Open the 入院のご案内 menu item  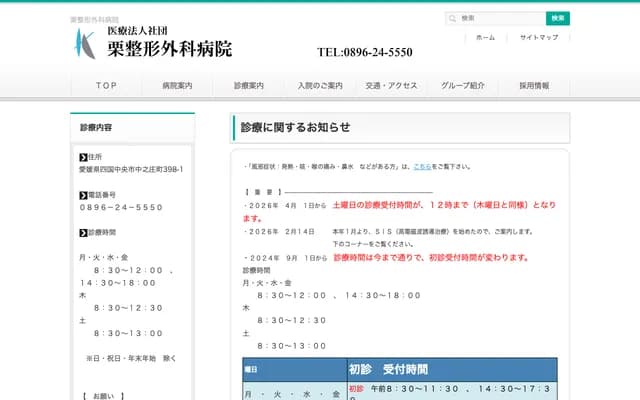click(x=320, y=86)
